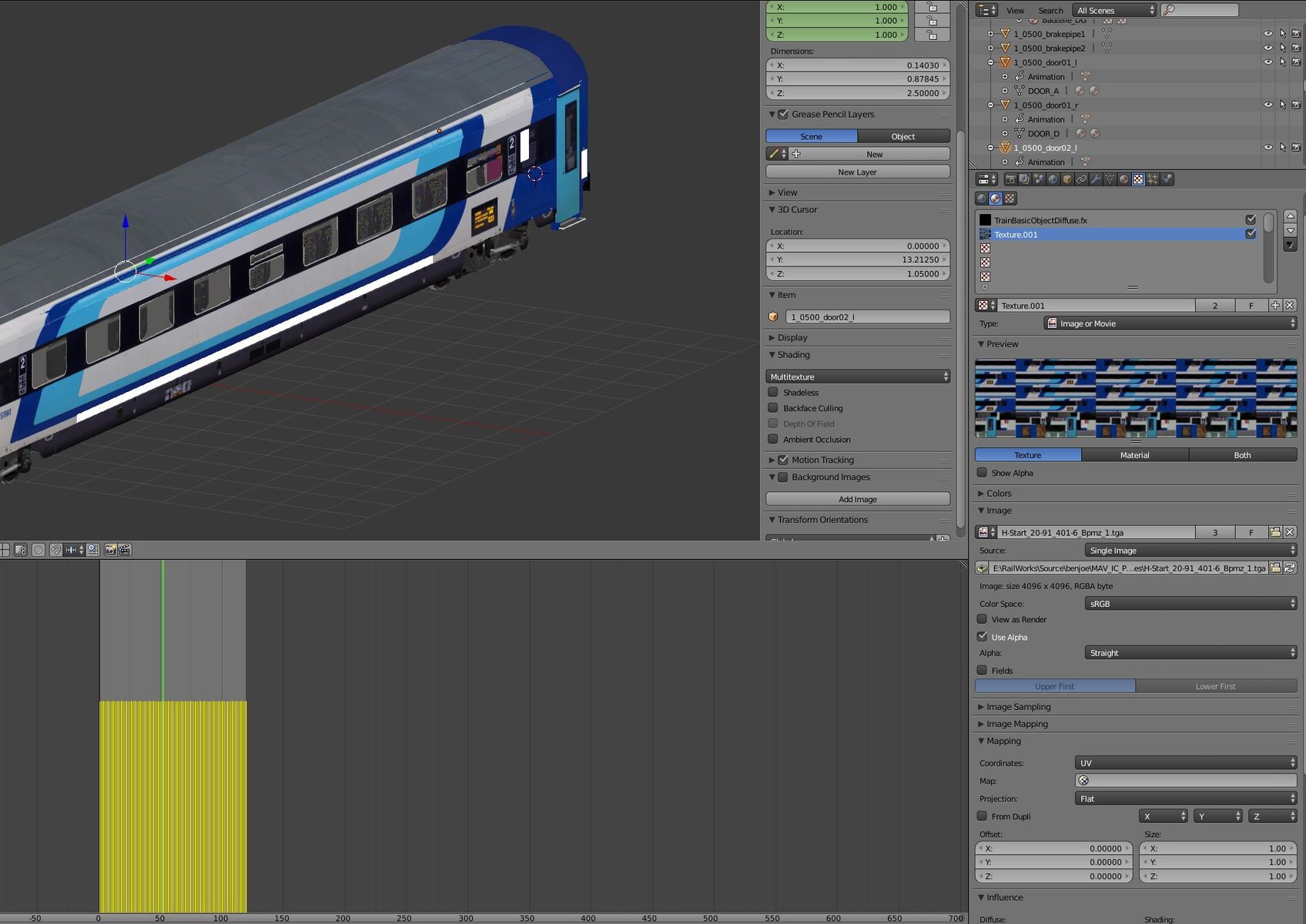Open file browser icon for image path
This screenshot has height=924, width=1306.
point(1275,568)
